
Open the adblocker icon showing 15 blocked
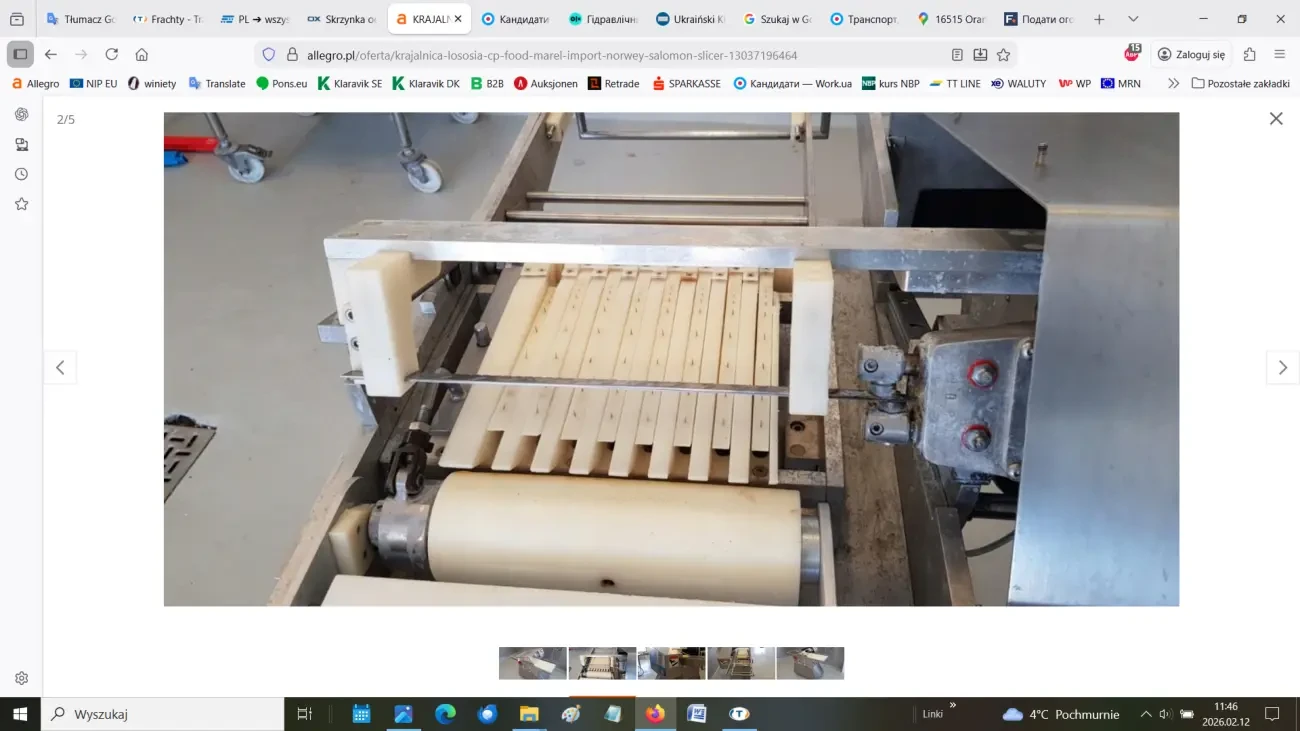pos(1130,55)
